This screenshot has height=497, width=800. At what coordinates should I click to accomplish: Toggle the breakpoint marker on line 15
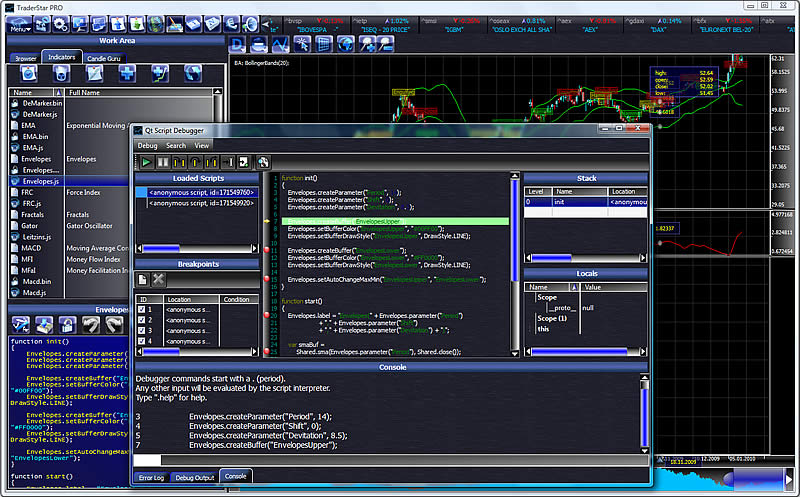tap(266, 279)
